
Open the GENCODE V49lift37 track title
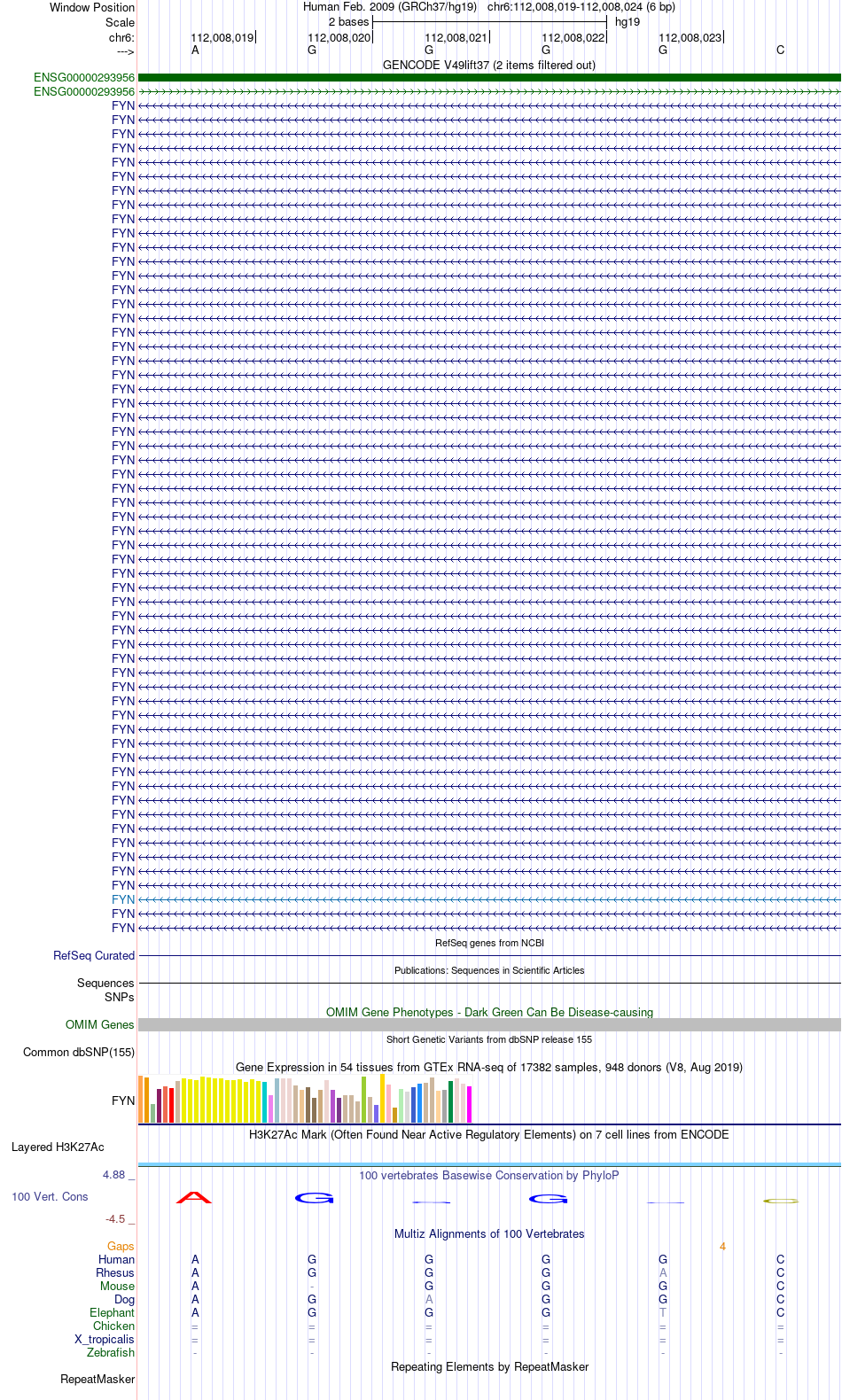pos(489,66)
